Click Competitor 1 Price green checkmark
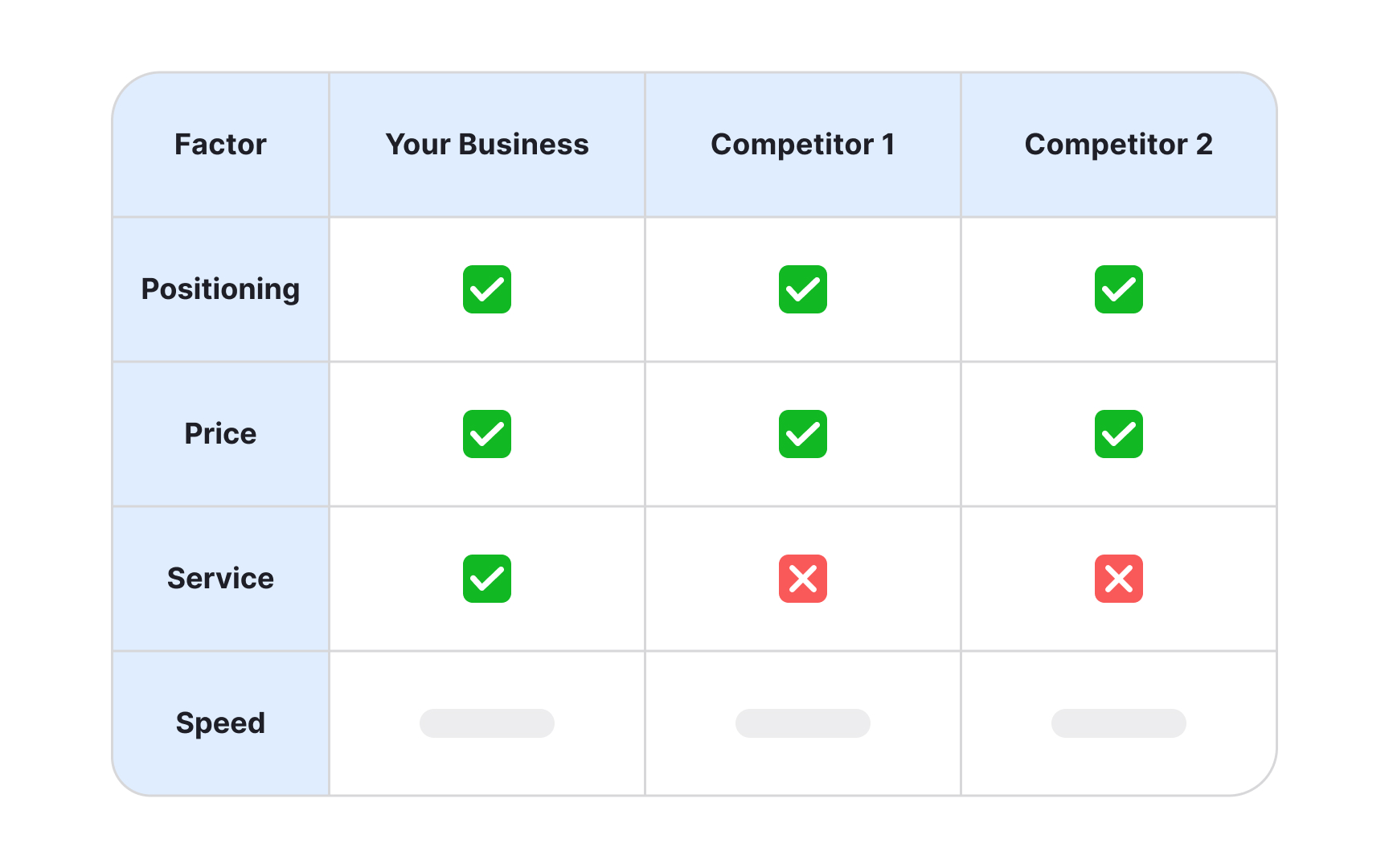The image size is (1389, 868). pyautogui.click(x=803, y=434)
